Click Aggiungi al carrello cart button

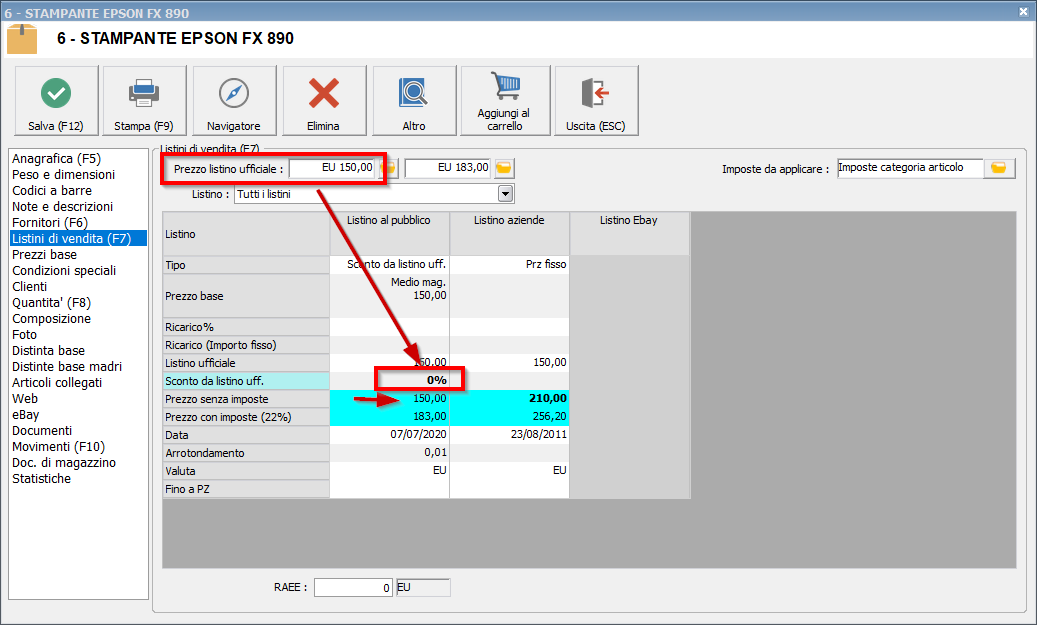(x=505, y=101)
